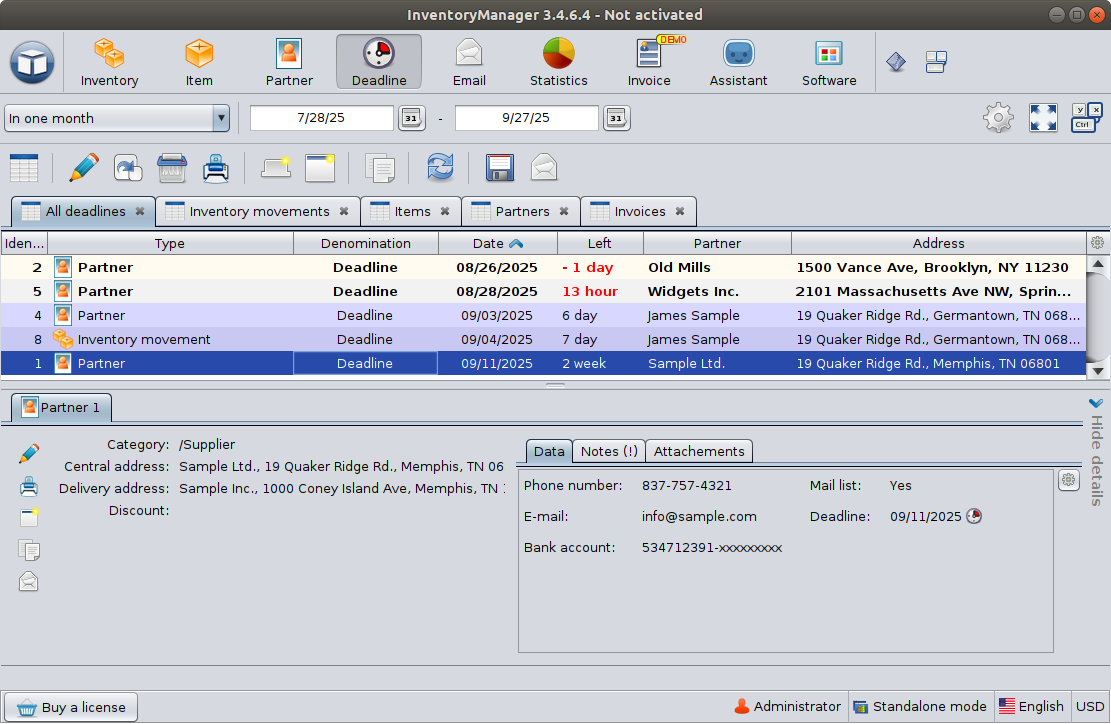This screenshot has width=1111, height=724.
Task: Refresh the deadlines list with the refresh icon
Action: coord(440,169)
